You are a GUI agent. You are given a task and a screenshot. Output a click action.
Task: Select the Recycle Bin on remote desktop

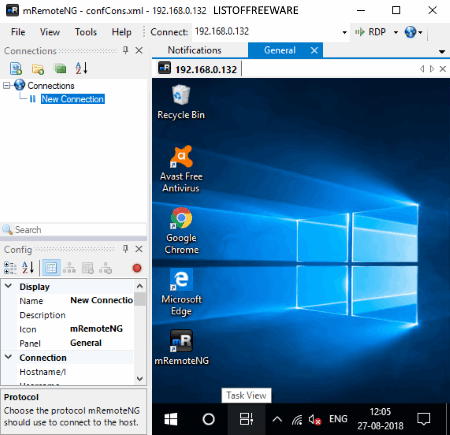(181, 102)
